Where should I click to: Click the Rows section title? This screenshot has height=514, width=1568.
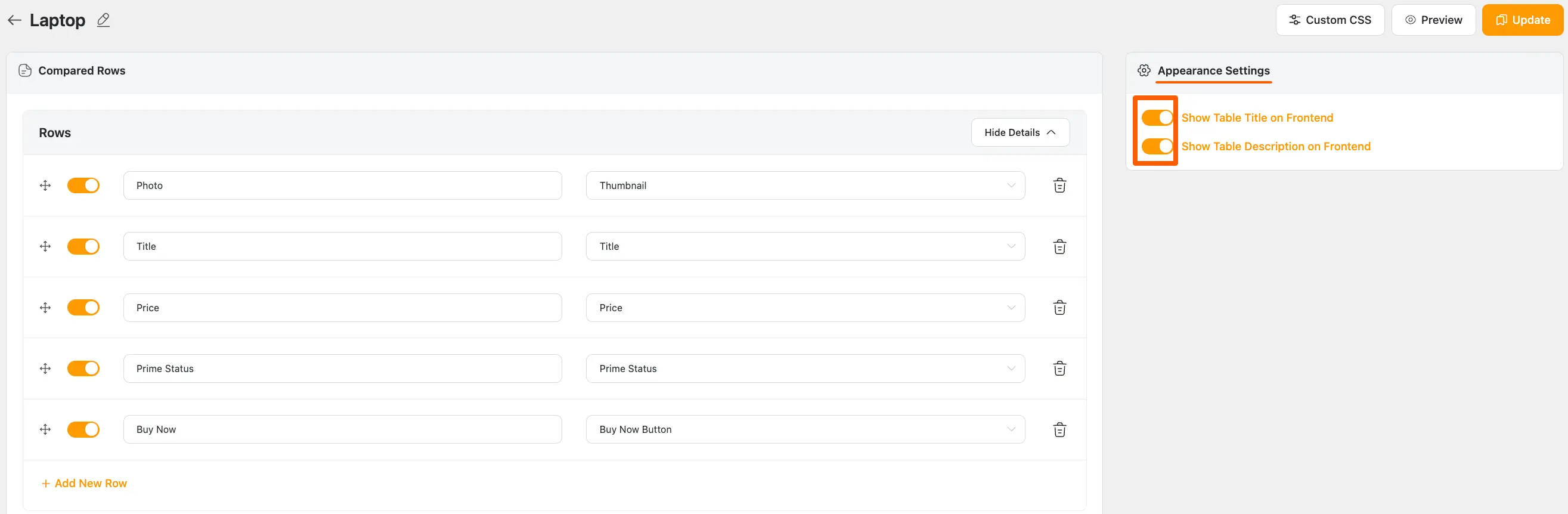[x=55, y=133]
